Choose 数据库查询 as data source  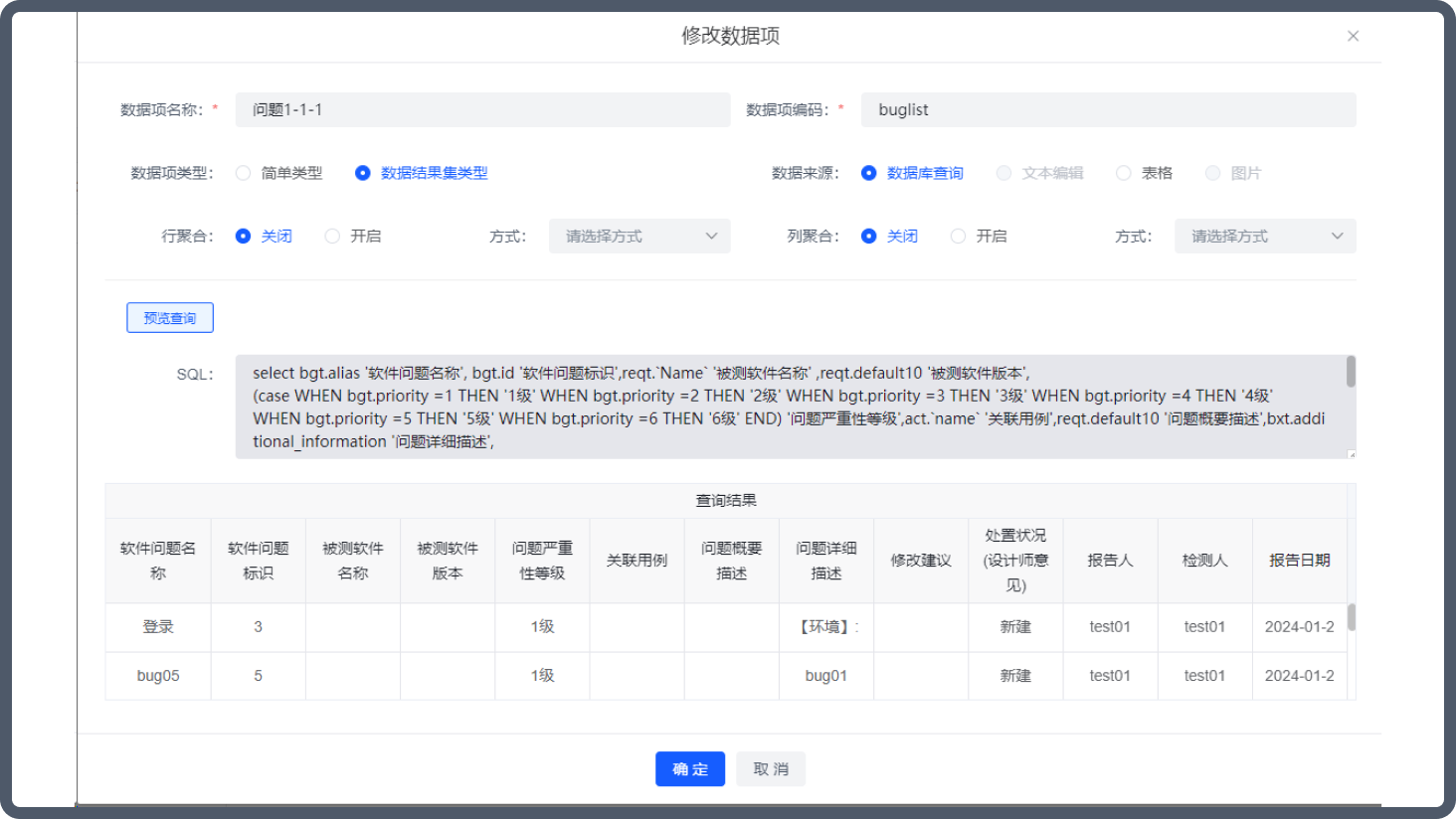coord(912,173)
